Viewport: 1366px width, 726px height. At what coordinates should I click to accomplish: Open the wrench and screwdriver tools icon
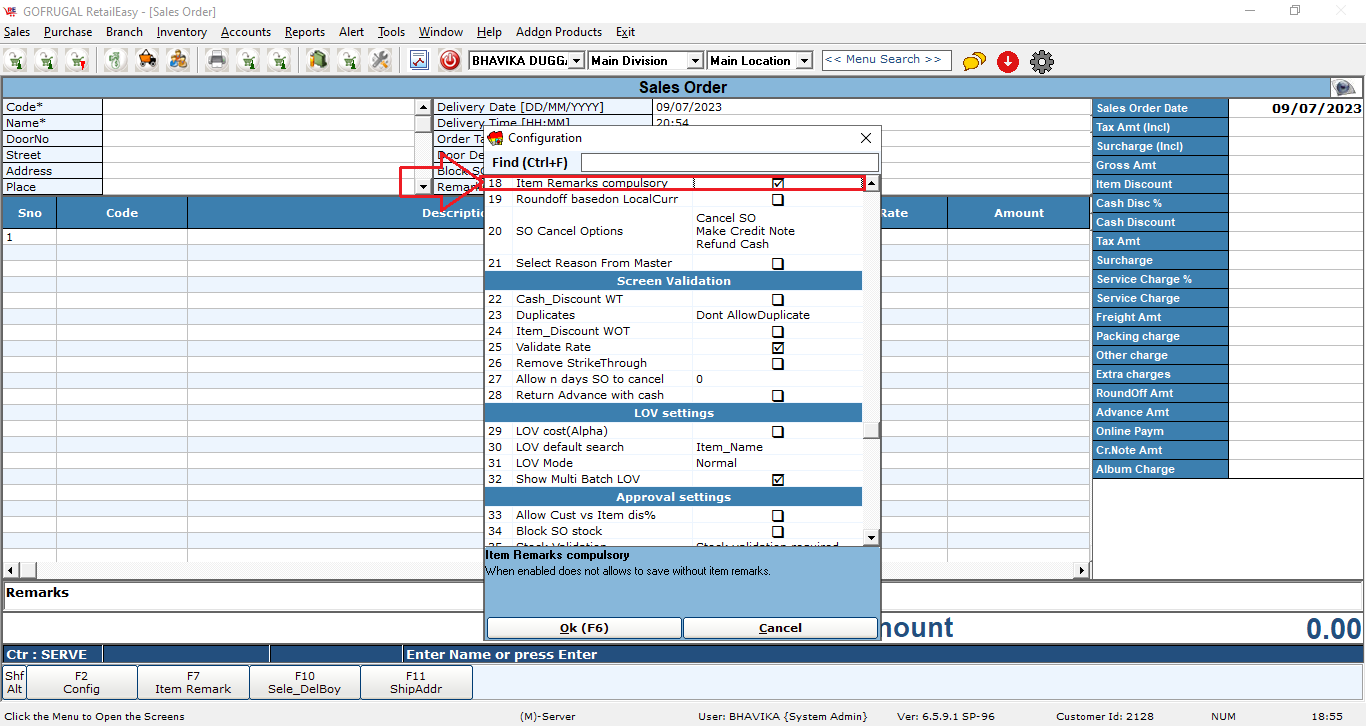coord(379,61)
